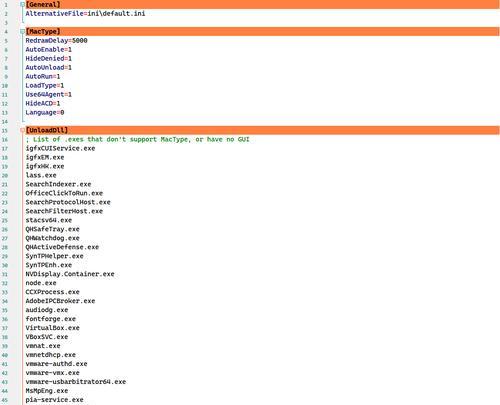The image size is (500, 405).
Task: Click line number 45 in the gutter
Action: pyautogui.click(x=5, y=400)
